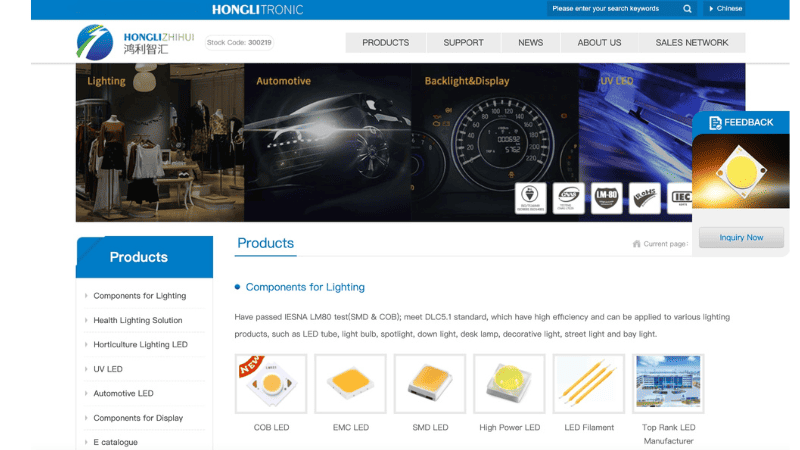
Task: Open the Top Rank LED Manufacturer image
Action: pyautogui.click(x=668, y=384)
